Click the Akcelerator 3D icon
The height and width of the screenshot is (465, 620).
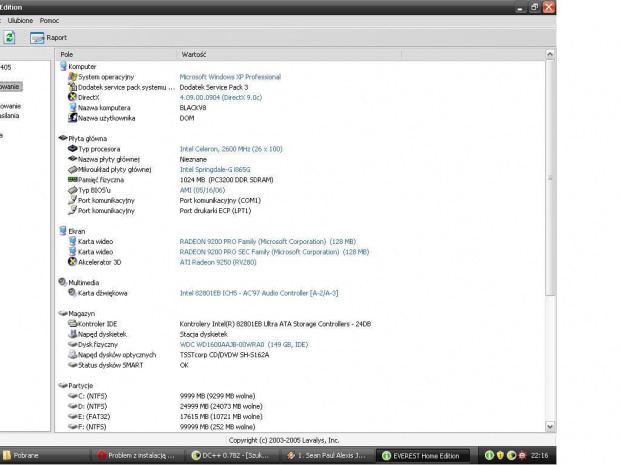[72, 262]
